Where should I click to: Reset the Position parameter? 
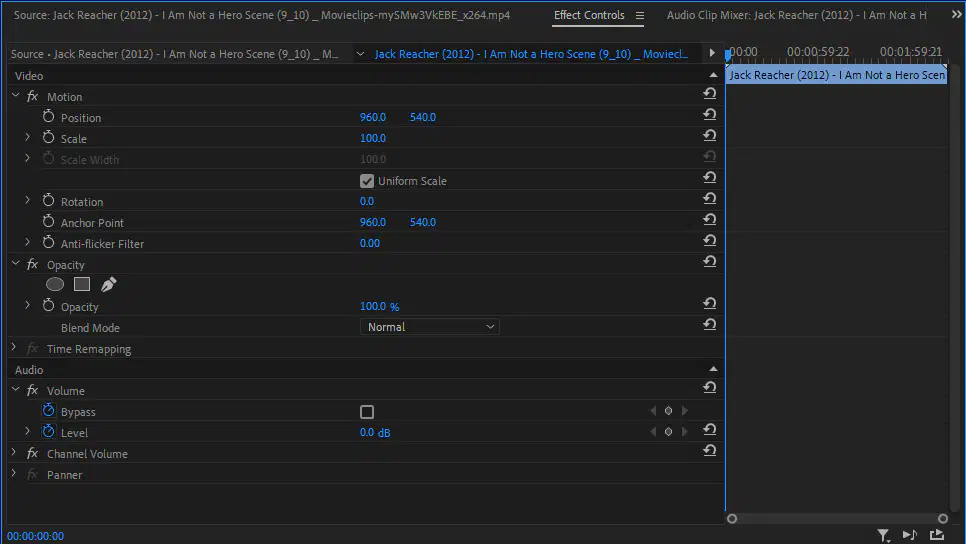(x=710, y=114)
